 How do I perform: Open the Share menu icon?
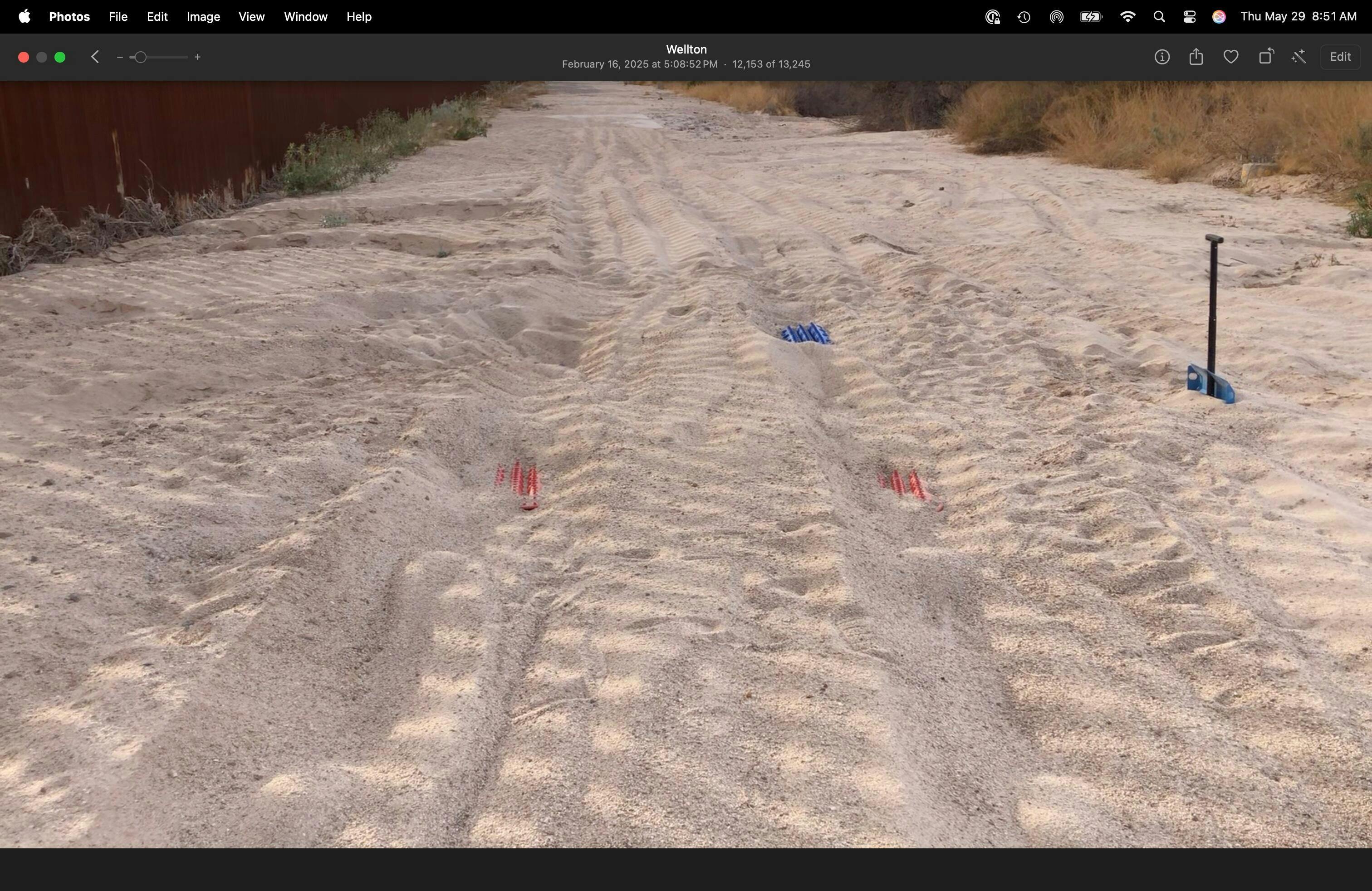pyautogui.click(x=1196, y=56)
